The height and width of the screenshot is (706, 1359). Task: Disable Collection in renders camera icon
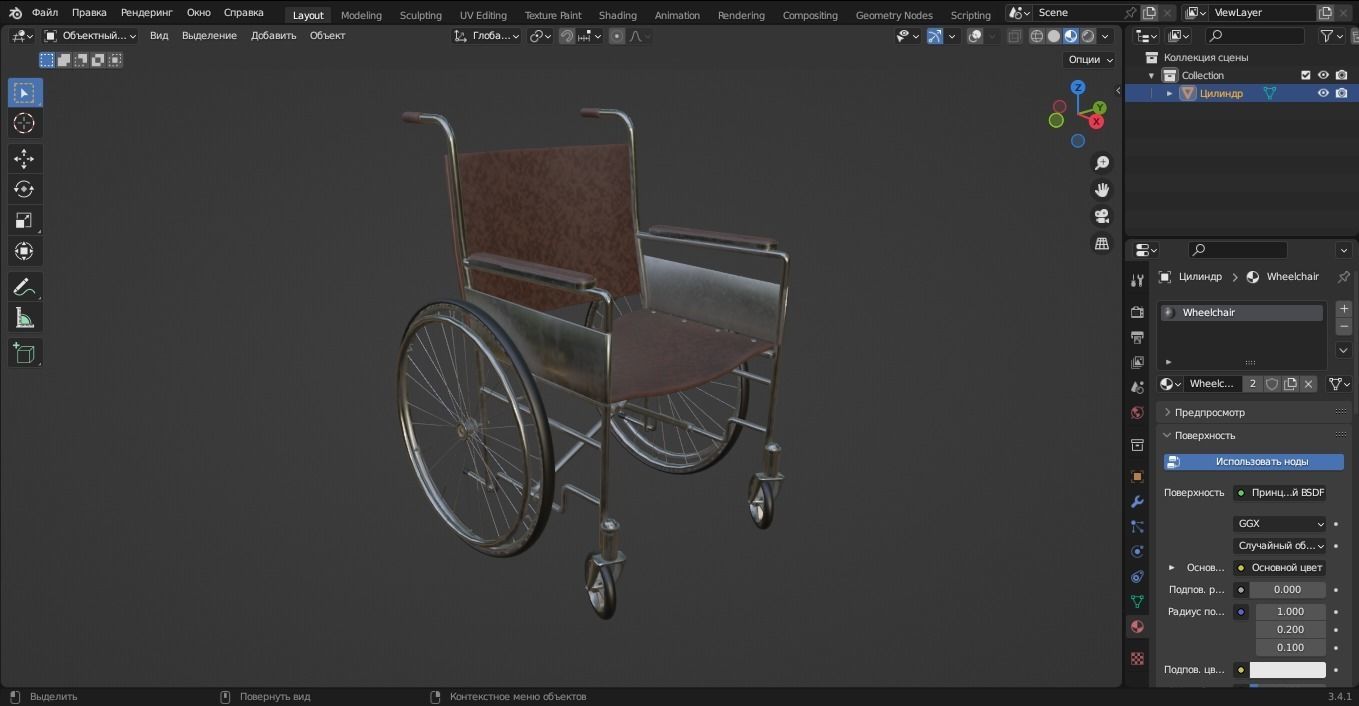[1341, 75]
